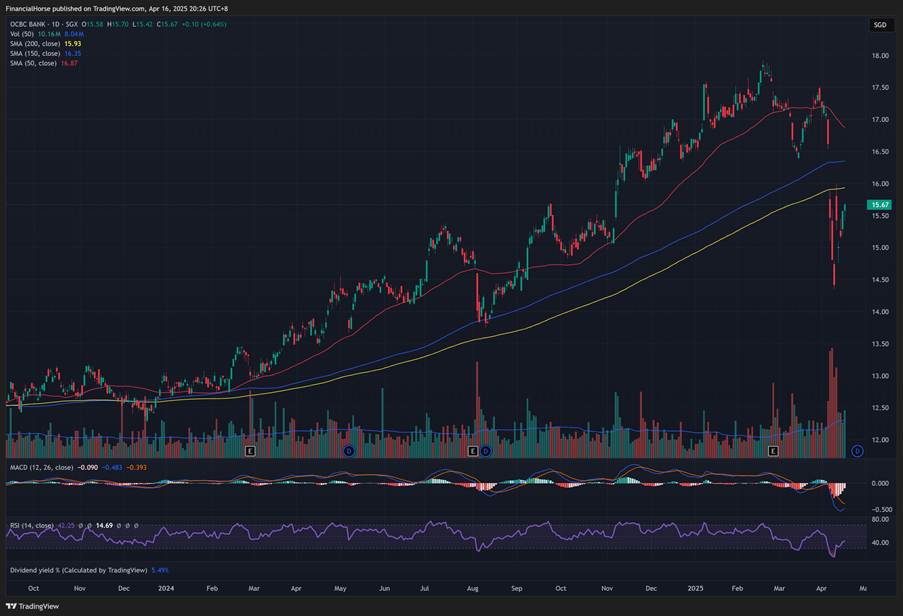Click the 16.00 price axis label
This screenshot has height=616, width=903.
[879, 184]
